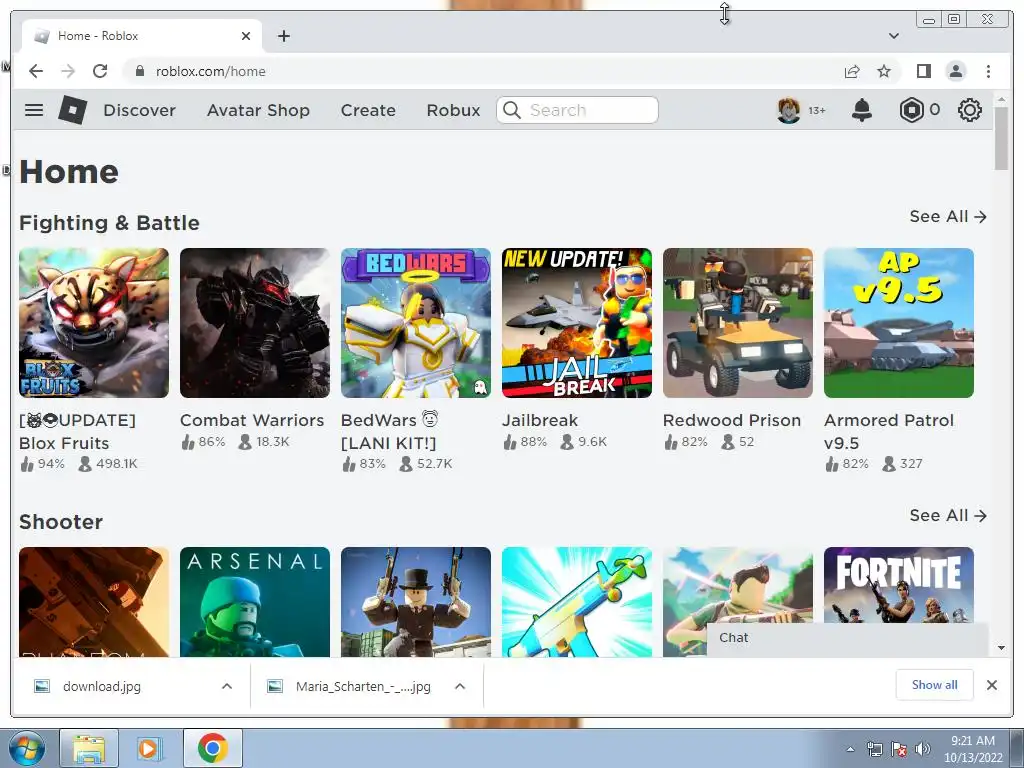
Task: Bookmark this page with the star icon
Action: pos(884,71)
